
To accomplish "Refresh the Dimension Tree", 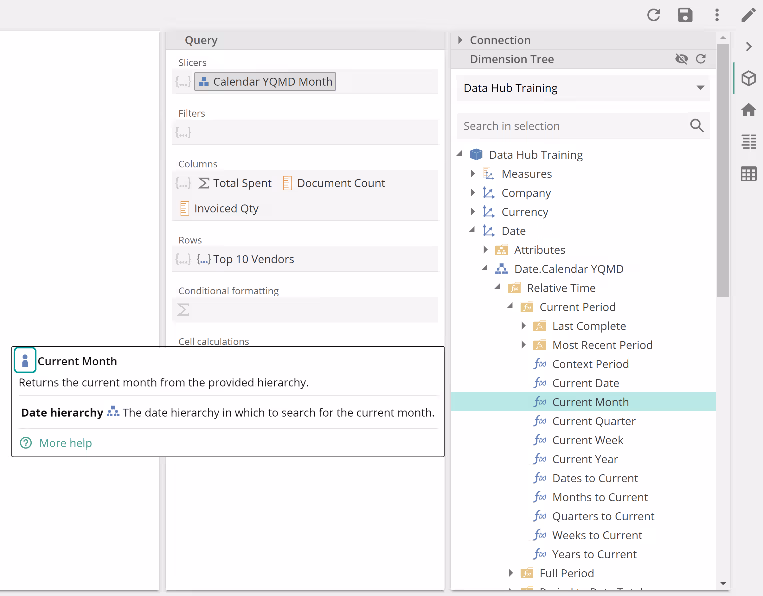I will coord(701,59).
